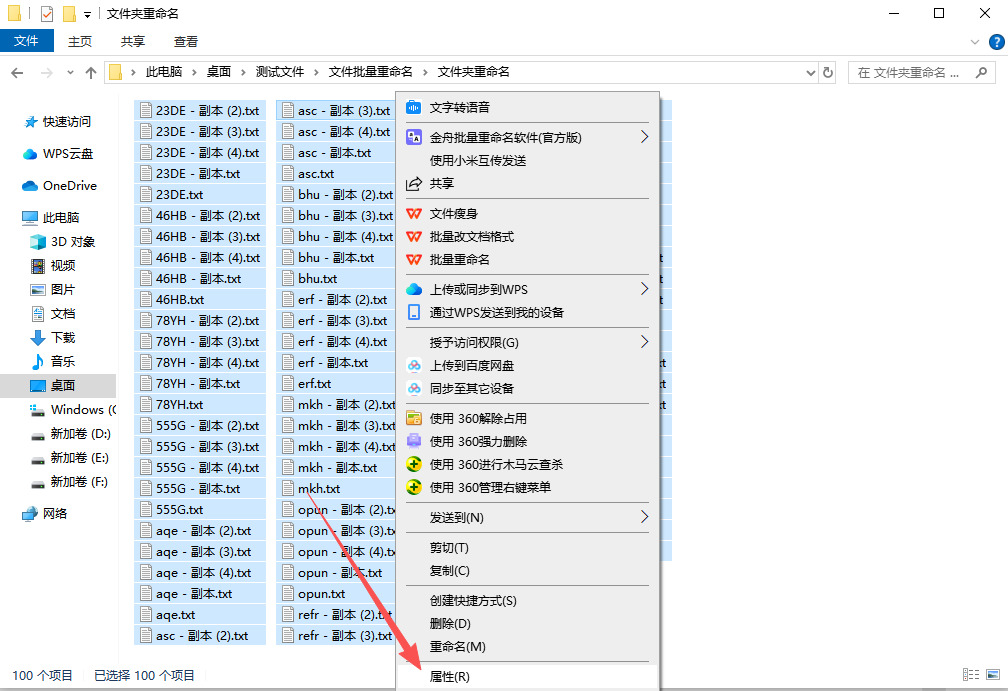The width and height of the screenshot is (1008, 691).
Task: Go up one folder level arrow
Action: pos(91,73)
